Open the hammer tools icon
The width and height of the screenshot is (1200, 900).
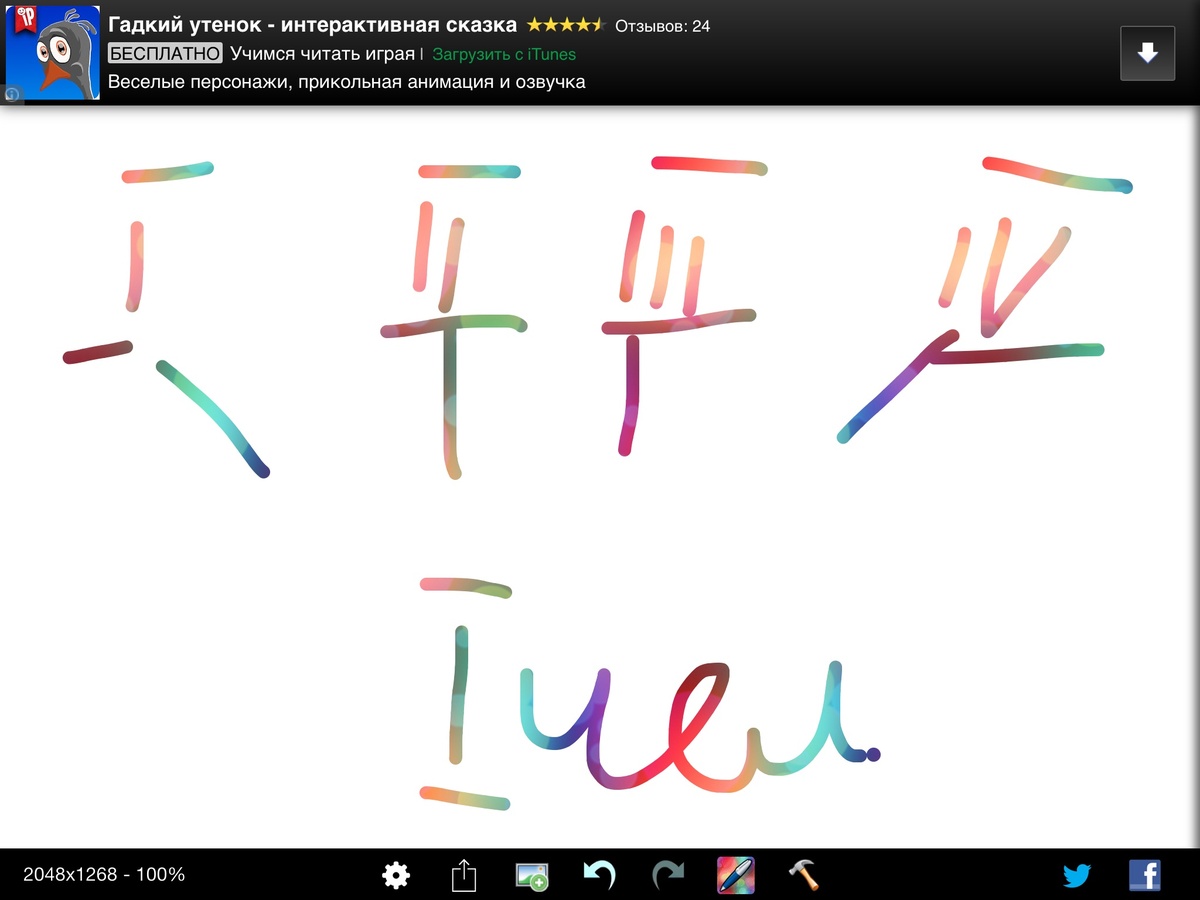click(803, 876)
